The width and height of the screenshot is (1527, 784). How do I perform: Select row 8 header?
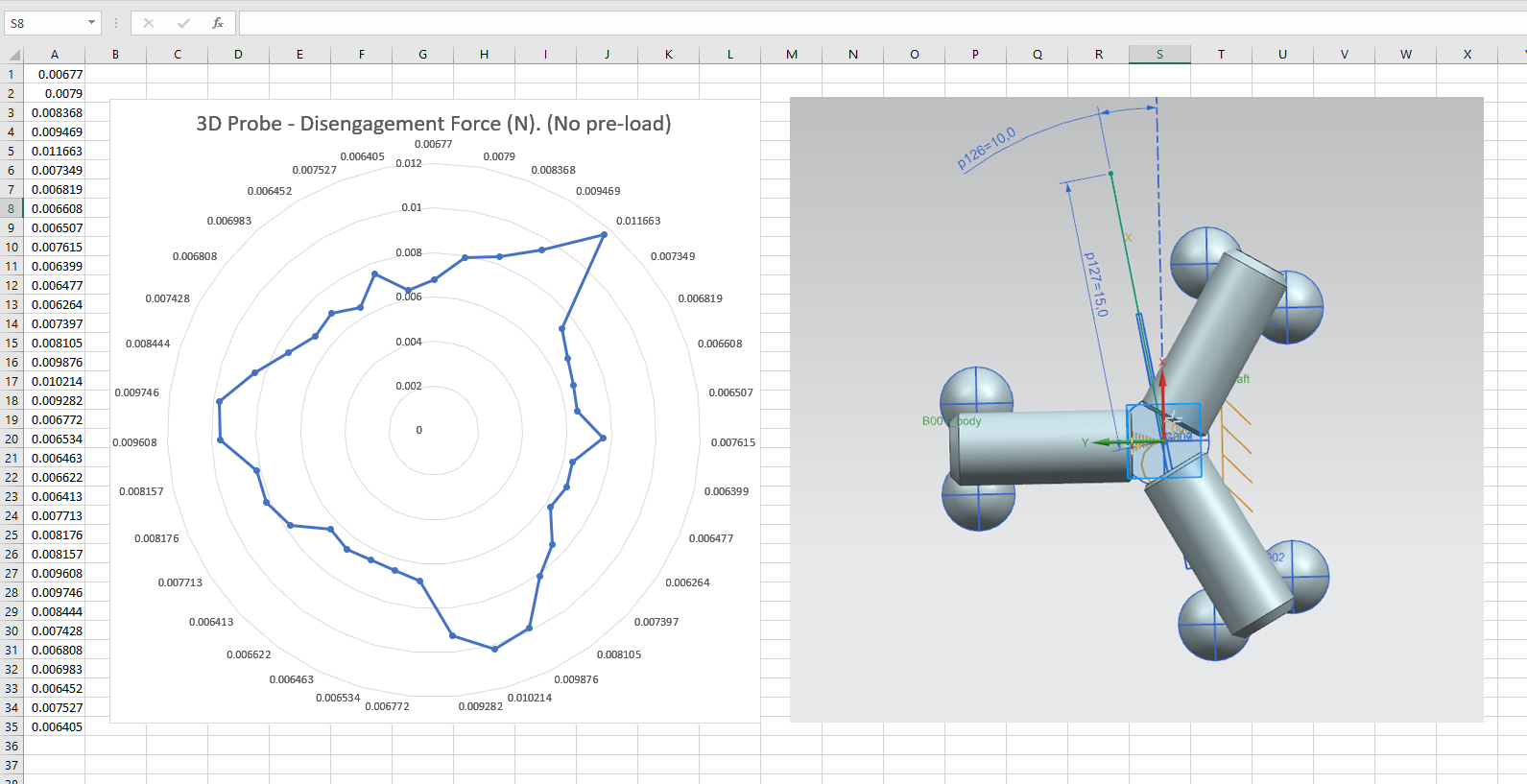pos(12,208)
